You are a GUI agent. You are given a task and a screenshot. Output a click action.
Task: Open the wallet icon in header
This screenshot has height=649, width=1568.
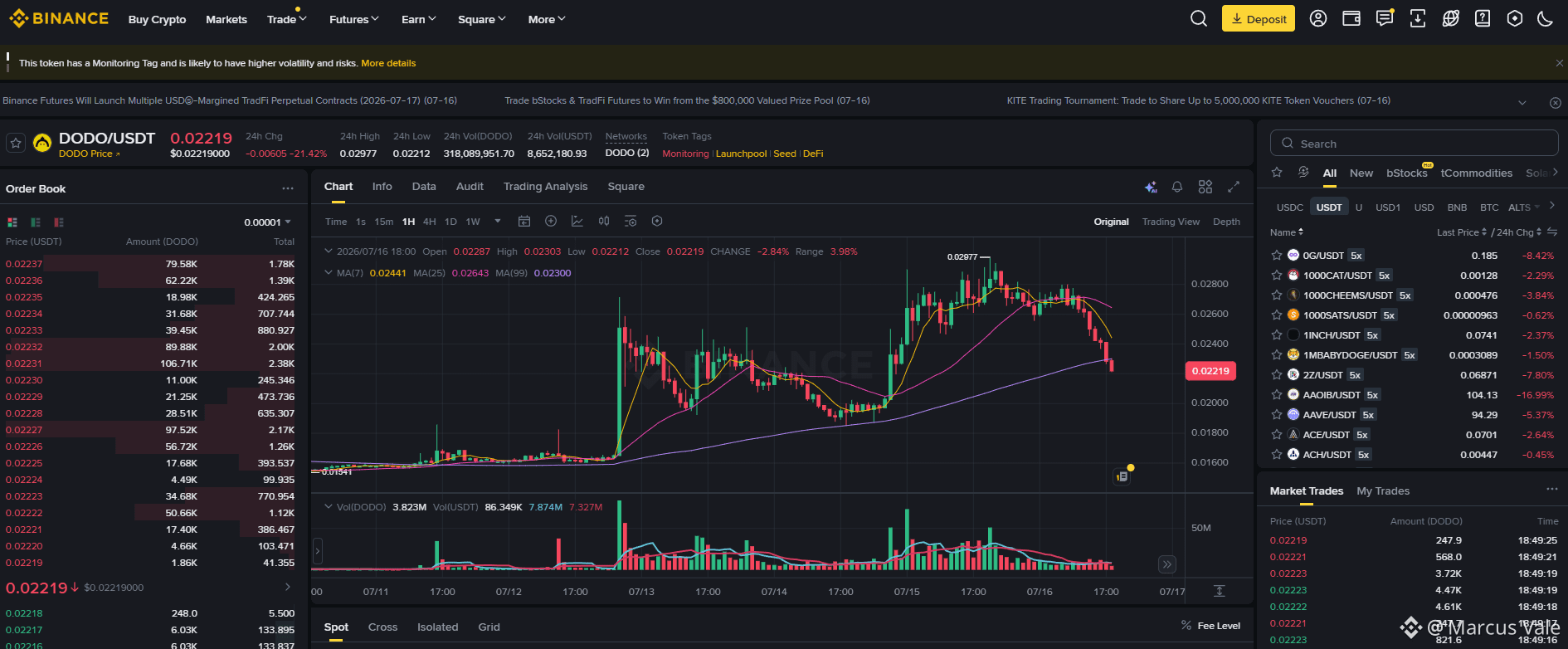click(1351, 18)
